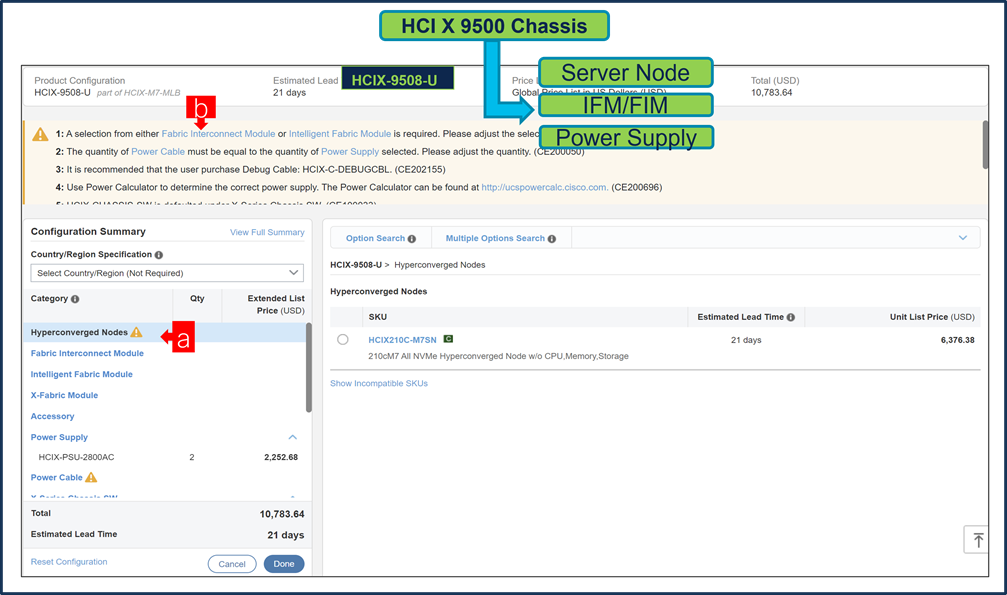Open Accessory category
Screen dimensions: 1007x595
53,416
